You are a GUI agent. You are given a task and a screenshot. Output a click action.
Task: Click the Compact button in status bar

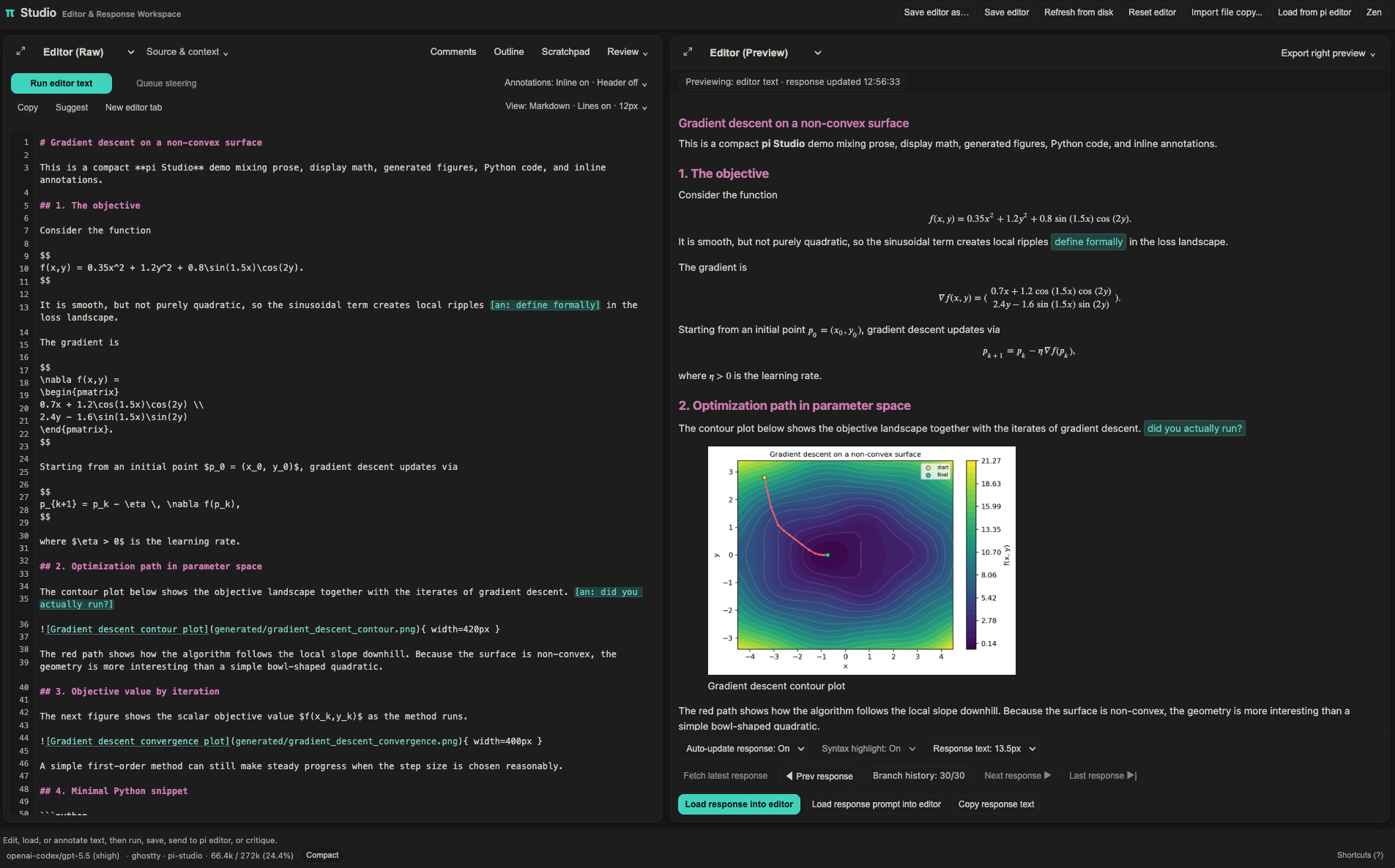(322, 855)
